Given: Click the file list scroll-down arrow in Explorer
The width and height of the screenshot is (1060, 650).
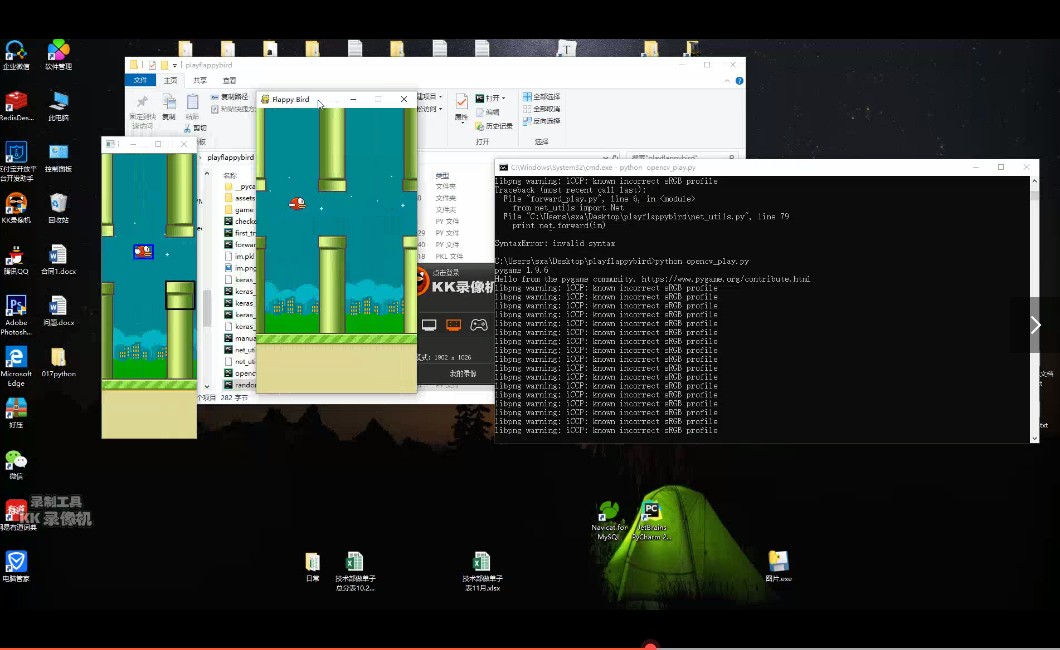Looking at the screenshot, I should tap(207, 386).
